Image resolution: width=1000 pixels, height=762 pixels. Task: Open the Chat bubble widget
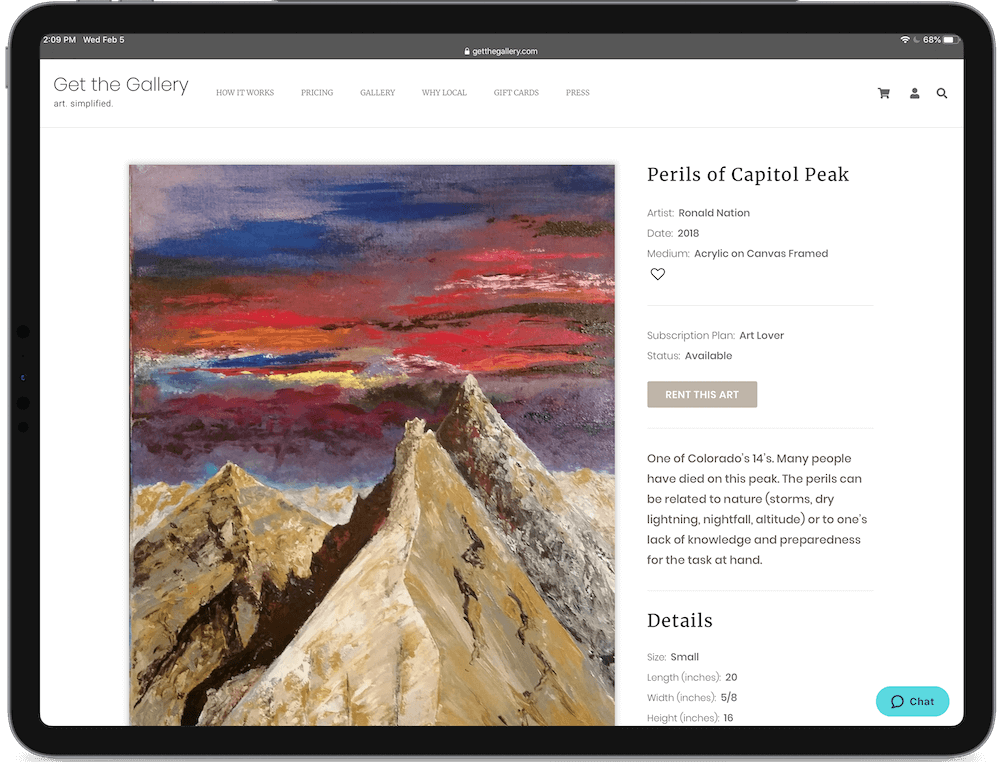point(912,701)
